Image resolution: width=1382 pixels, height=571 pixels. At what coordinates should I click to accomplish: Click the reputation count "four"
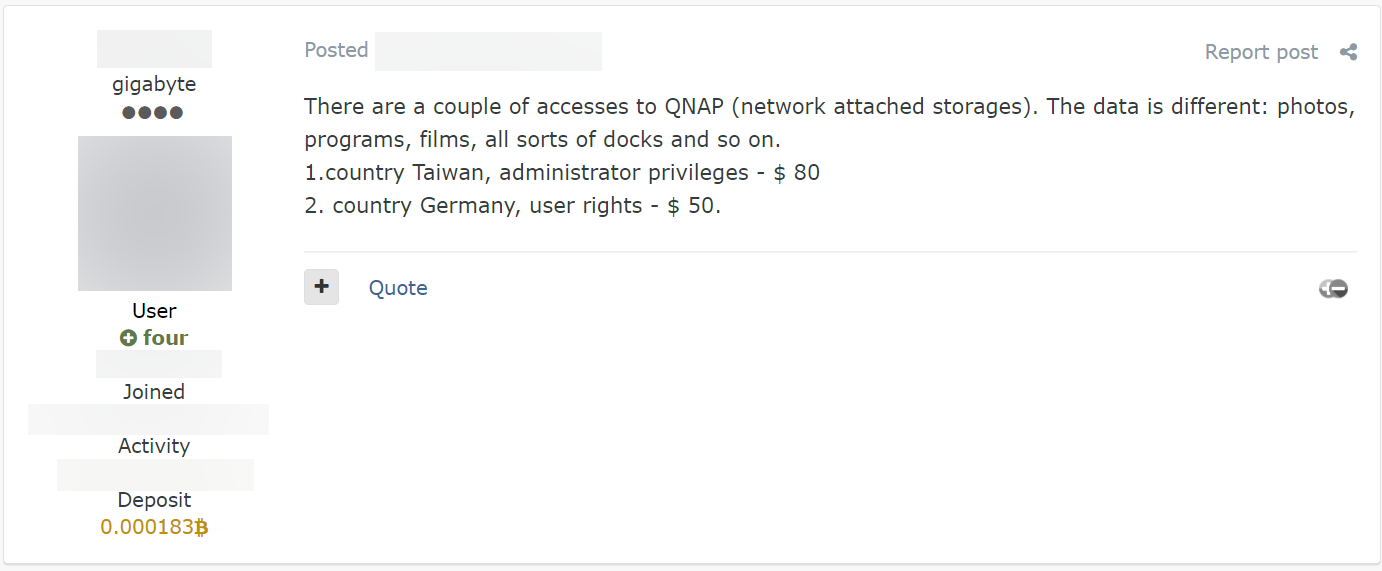coord(165,338)
